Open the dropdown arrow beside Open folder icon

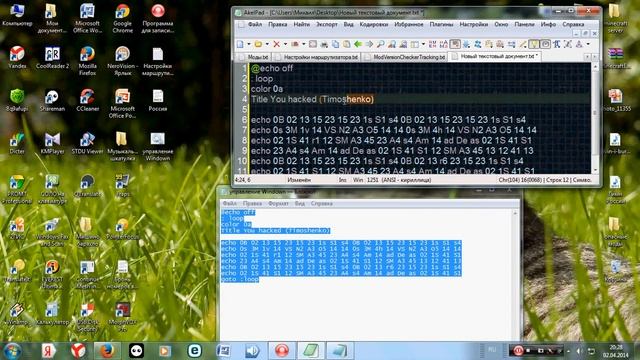point(267,44)
